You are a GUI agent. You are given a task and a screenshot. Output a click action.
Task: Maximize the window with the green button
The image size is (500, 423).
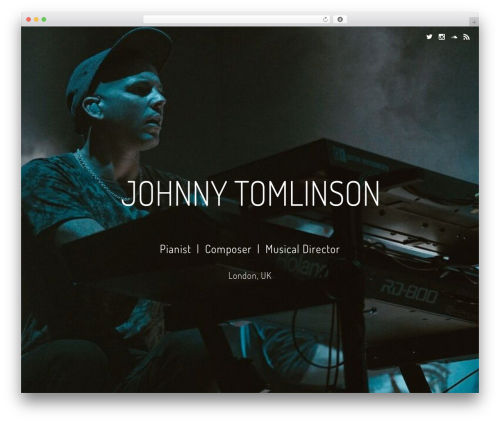pos(44,19)
